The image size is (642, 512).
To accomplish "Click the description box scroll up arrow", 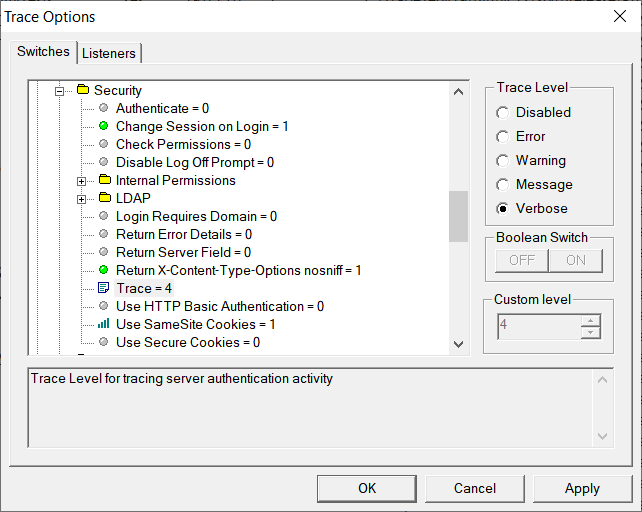I will 602,380.
